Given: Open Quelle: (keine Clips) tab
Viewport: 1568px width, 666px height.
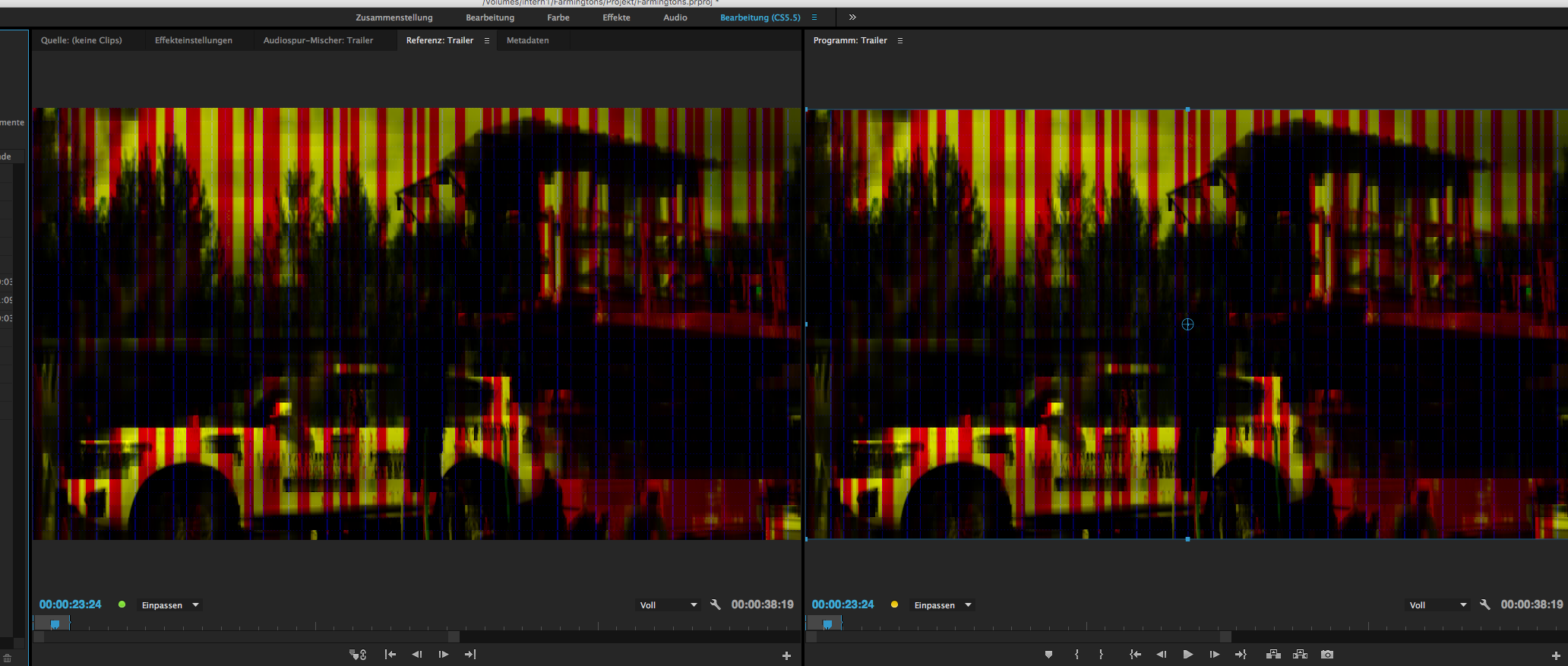Looking at the screenshot, I should coord(81,40).
